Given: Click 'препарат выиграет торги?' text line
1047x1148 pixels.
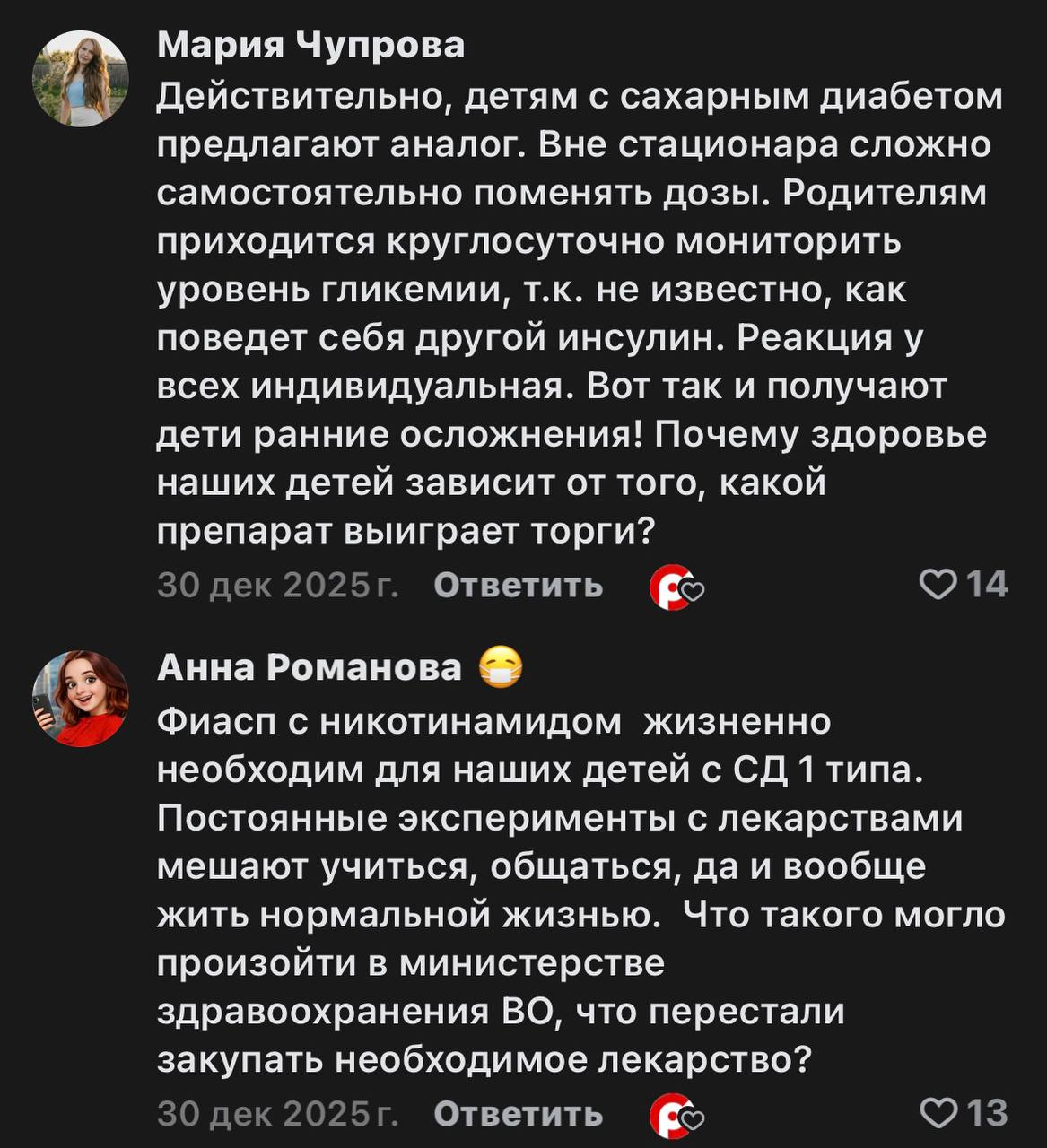Looking at the screenshot, I should pos(407,532).
